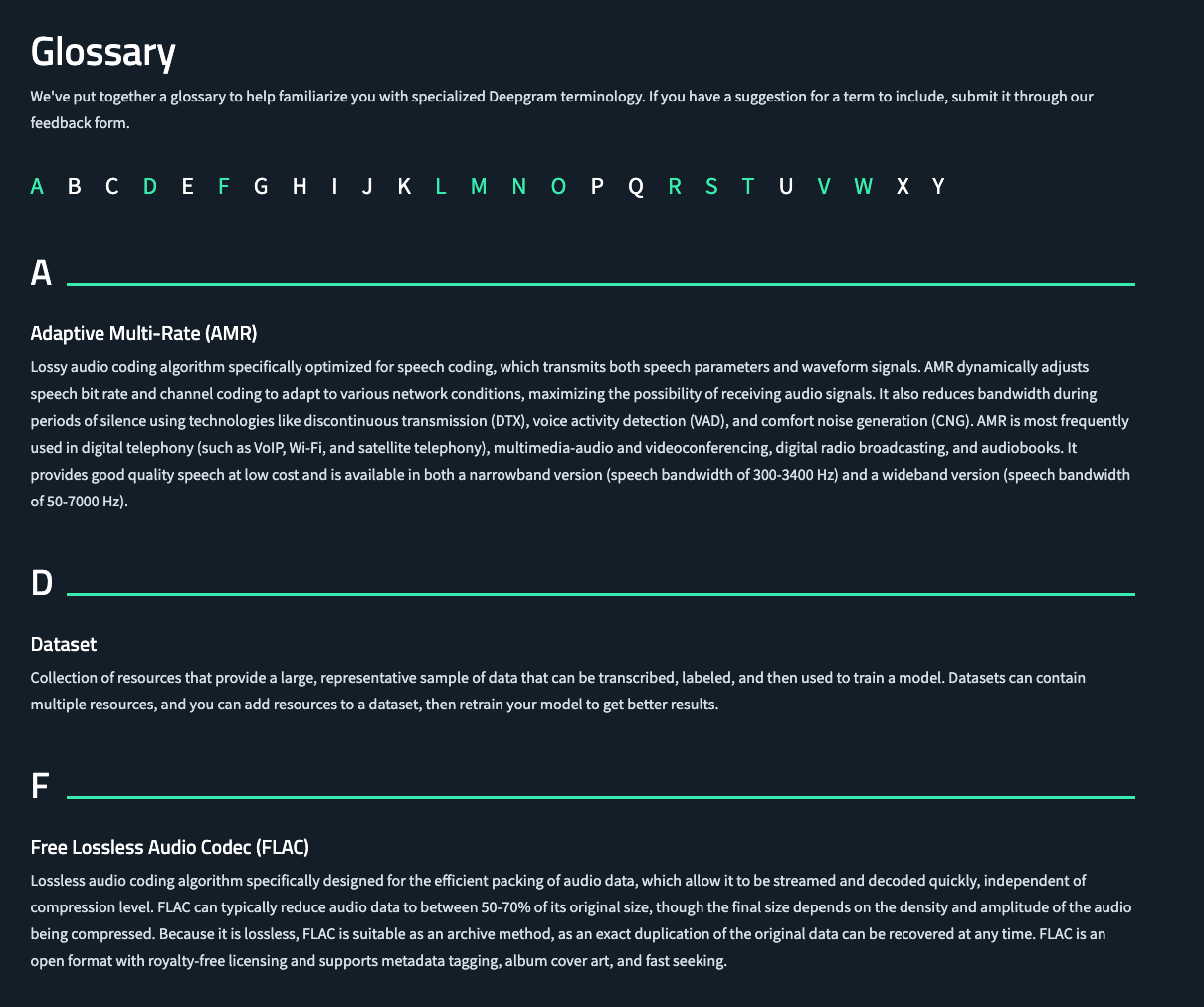
Task: Navigate to terms beginning with V
Action: click(x=823, y=186)
